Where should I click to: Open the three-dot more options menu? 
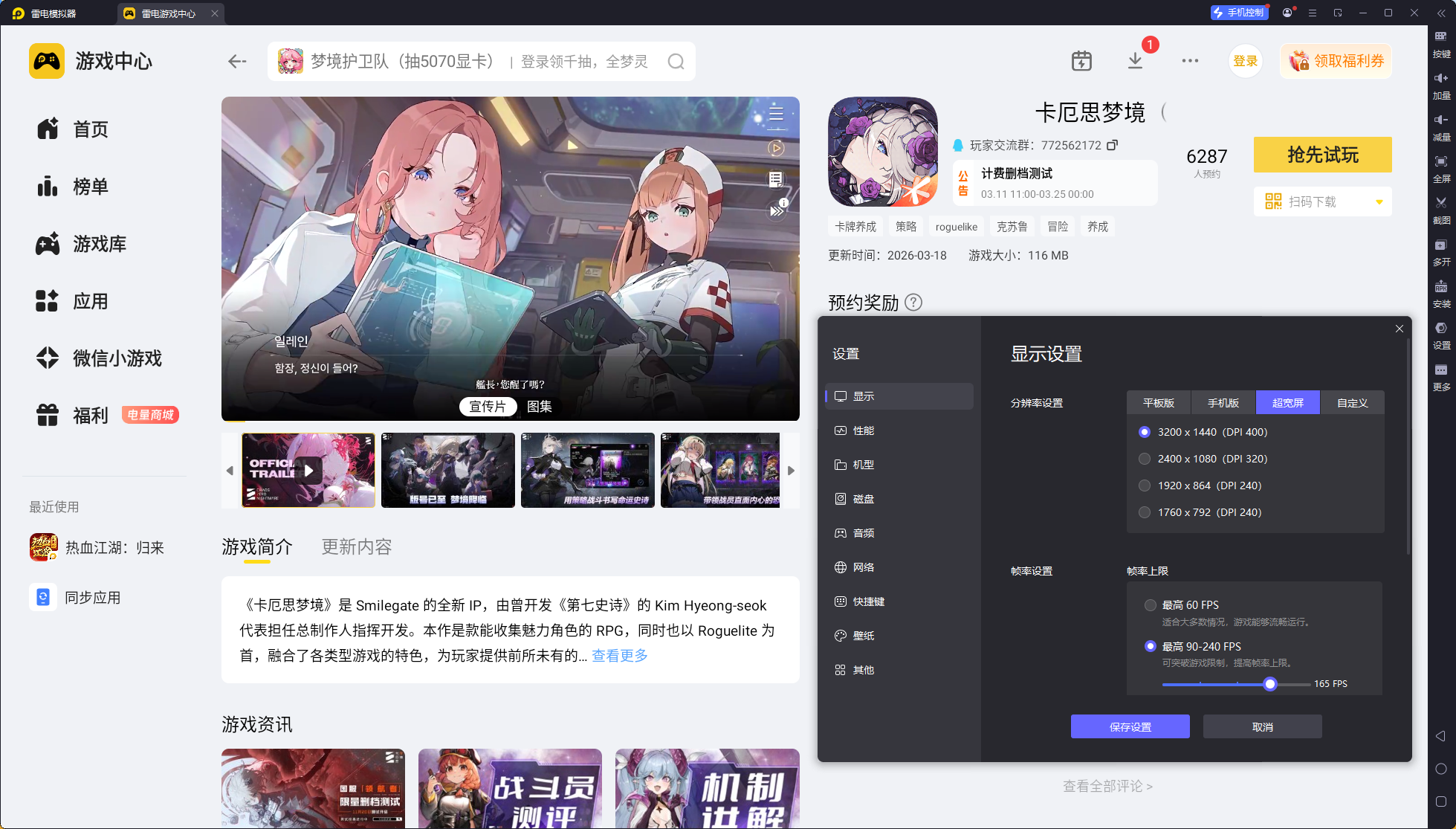pyautogui.click(x=1190, y=61)
